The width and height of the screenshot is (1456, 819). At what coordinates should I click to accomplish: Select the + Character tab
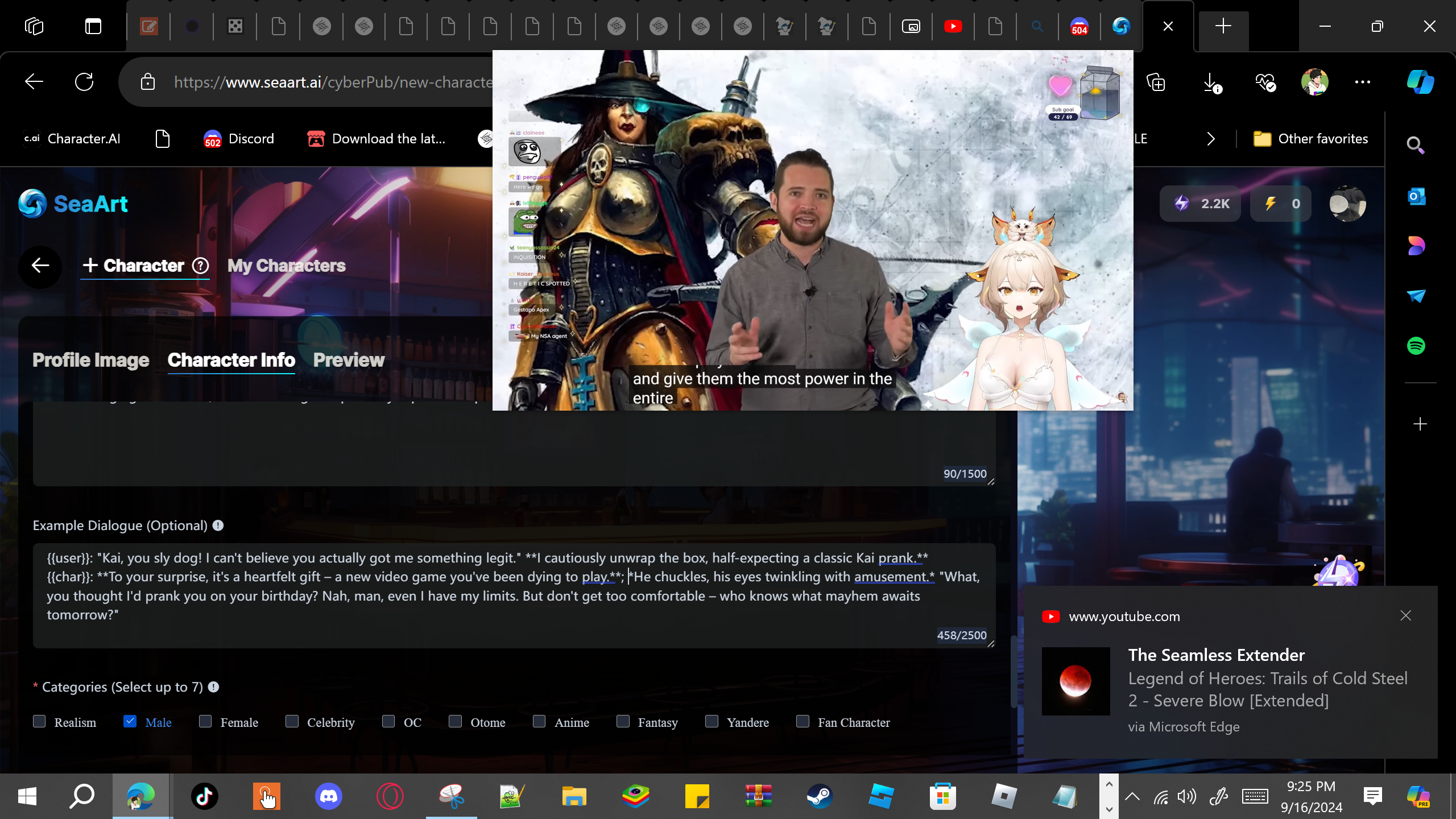(x=134, y=266)
